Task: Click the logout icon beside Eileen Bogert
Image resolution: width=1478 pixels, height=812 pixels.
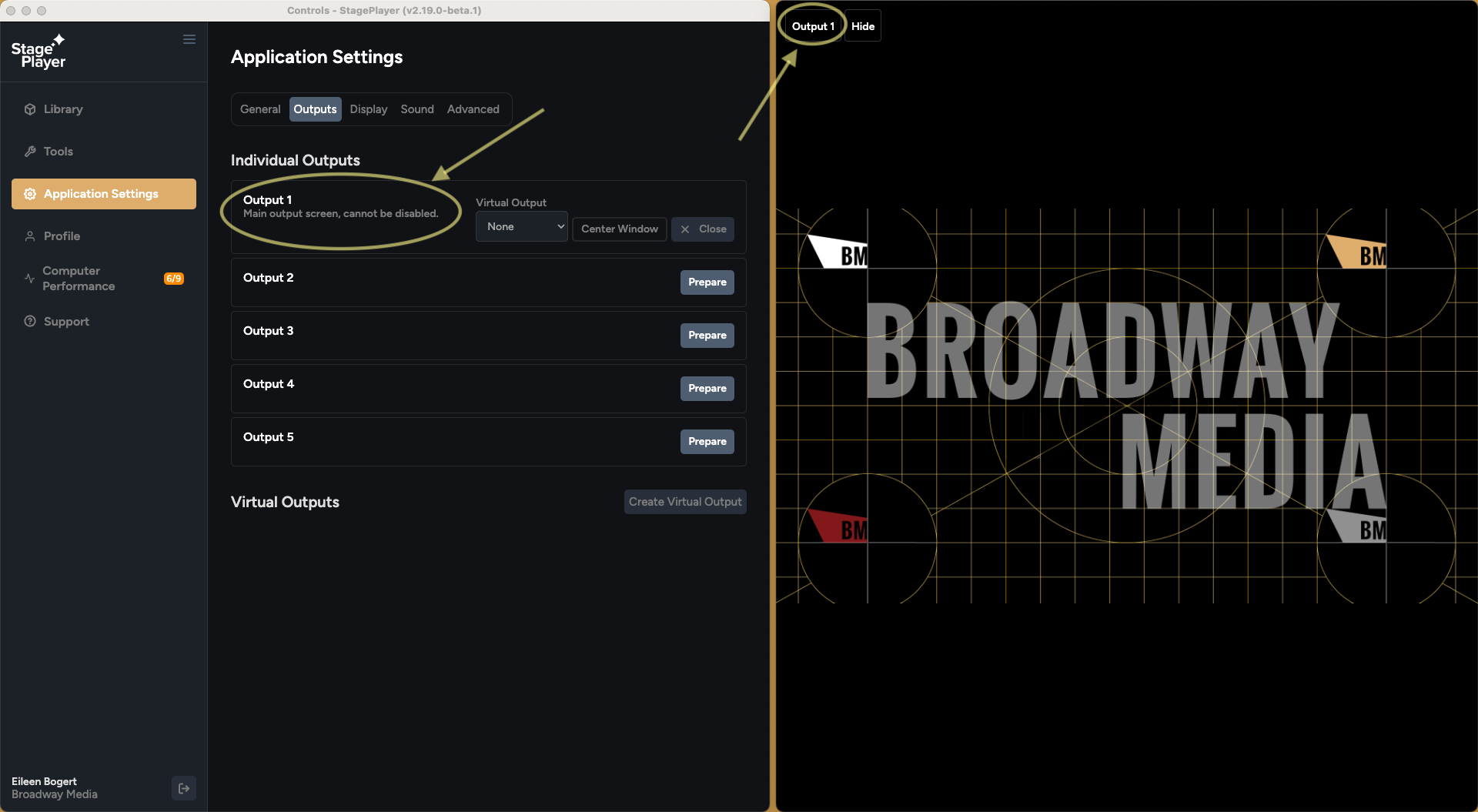Action: [184, 788]
